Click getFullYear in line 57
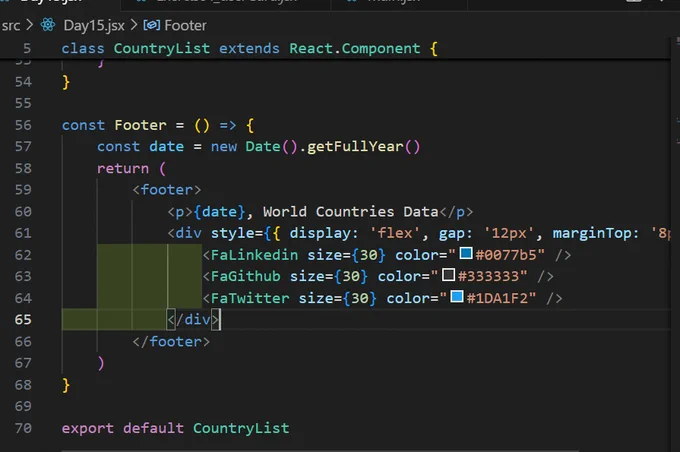680x452 pixels. click(355, 147)
